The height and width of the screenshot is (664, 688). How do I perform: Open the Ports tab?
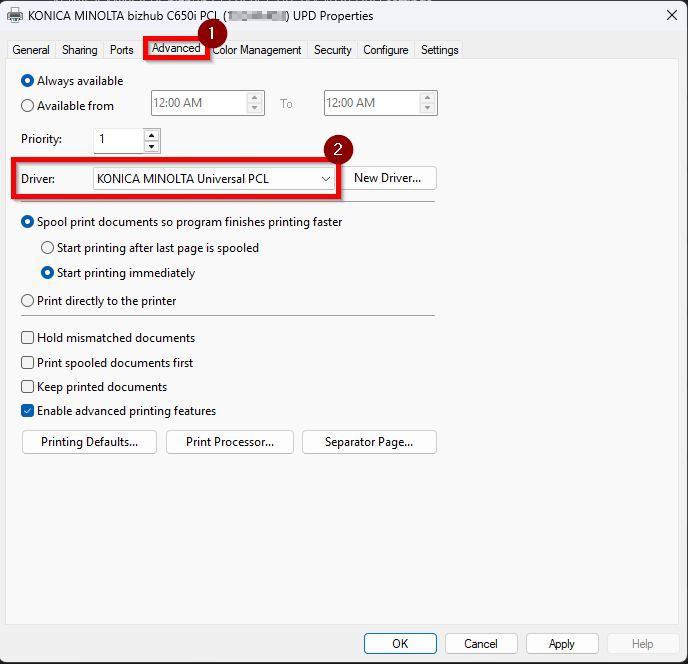point(121,50)
